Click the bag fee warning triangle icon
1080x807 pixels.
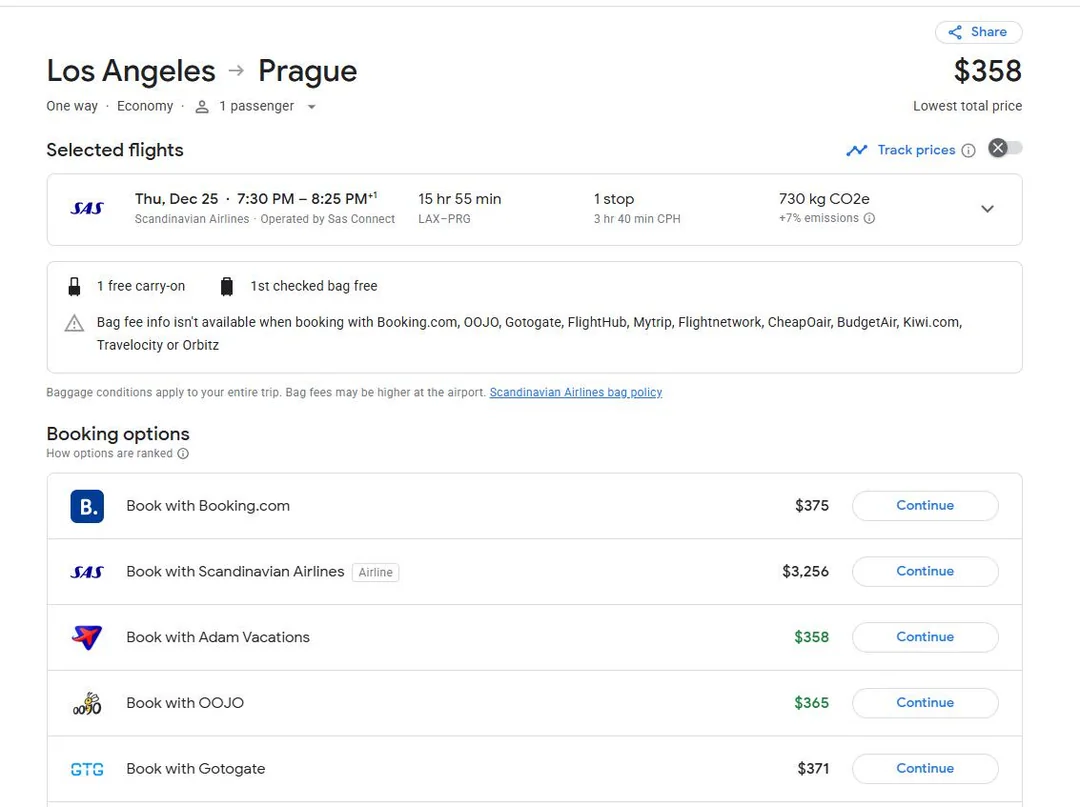[74, 323]
